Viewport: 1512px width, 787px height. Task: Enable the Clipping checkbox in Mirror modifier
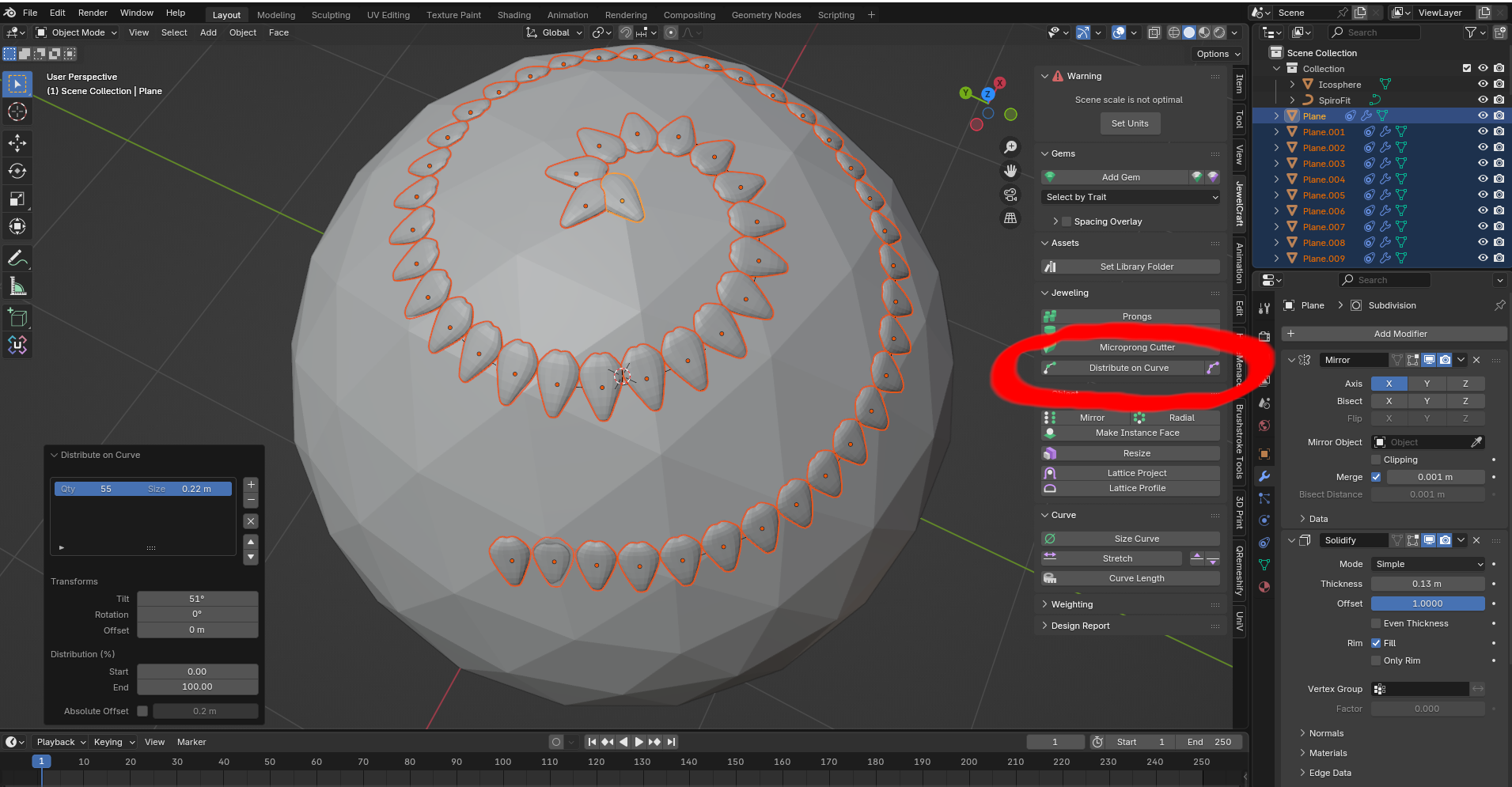[x=1377, y=460]
